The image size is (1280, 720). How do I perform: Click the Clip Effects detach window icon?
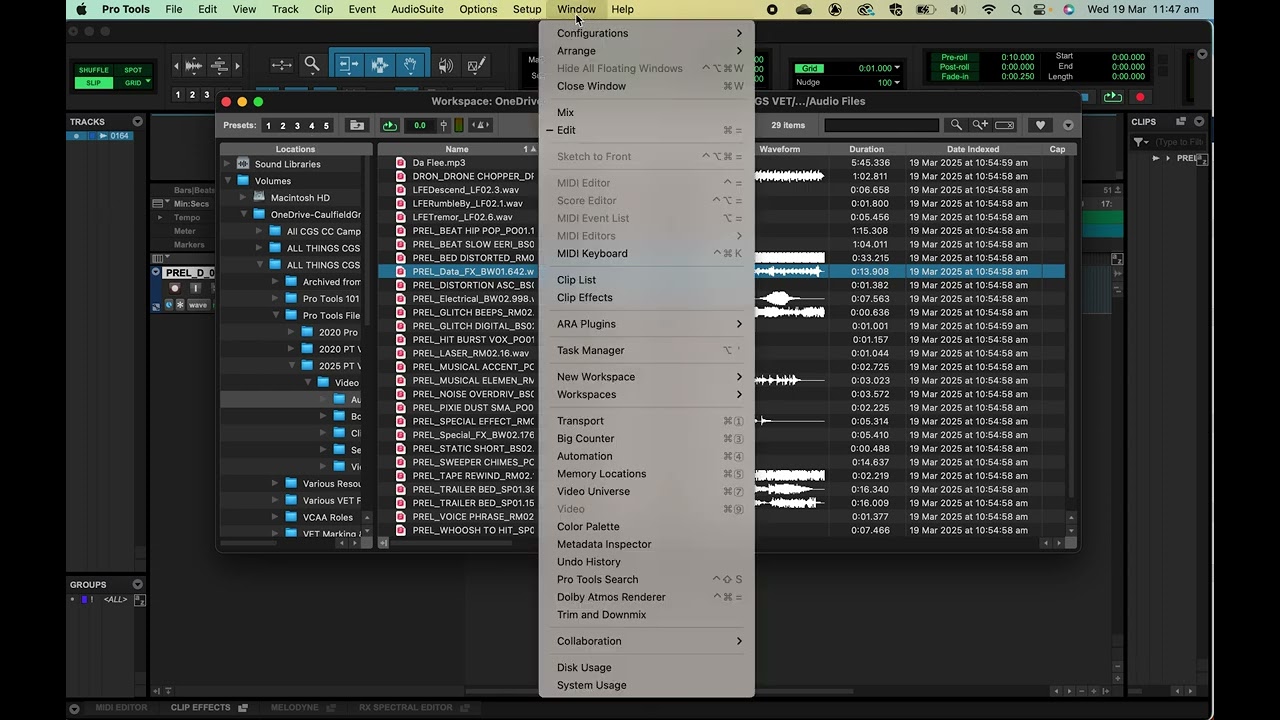[243, 708]
